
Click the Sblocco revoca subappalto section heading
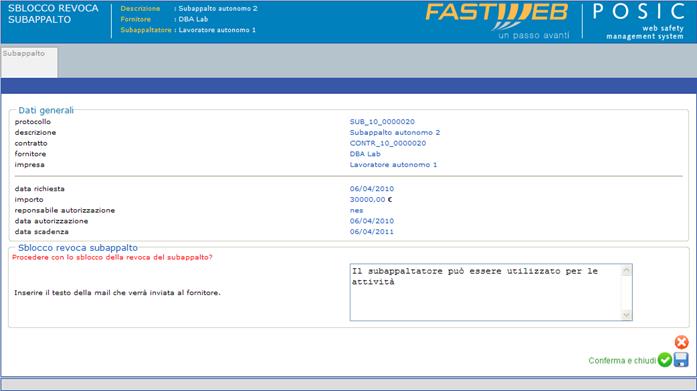78,247
